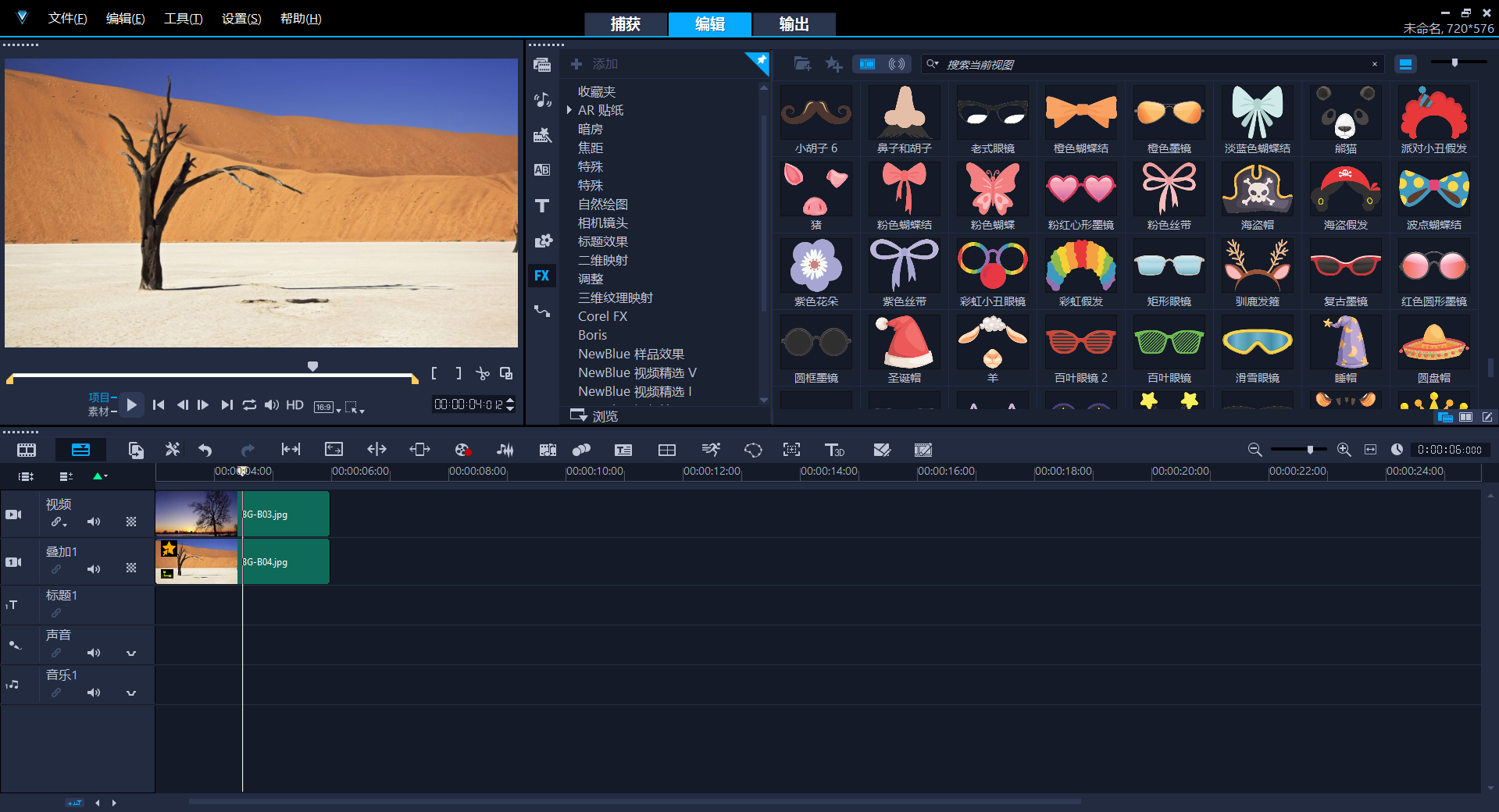The width and height of the screenshot is (1499, 812).
Task: Toggle ripple editing on 标题1 track
Action: click(x=56, y=614)
